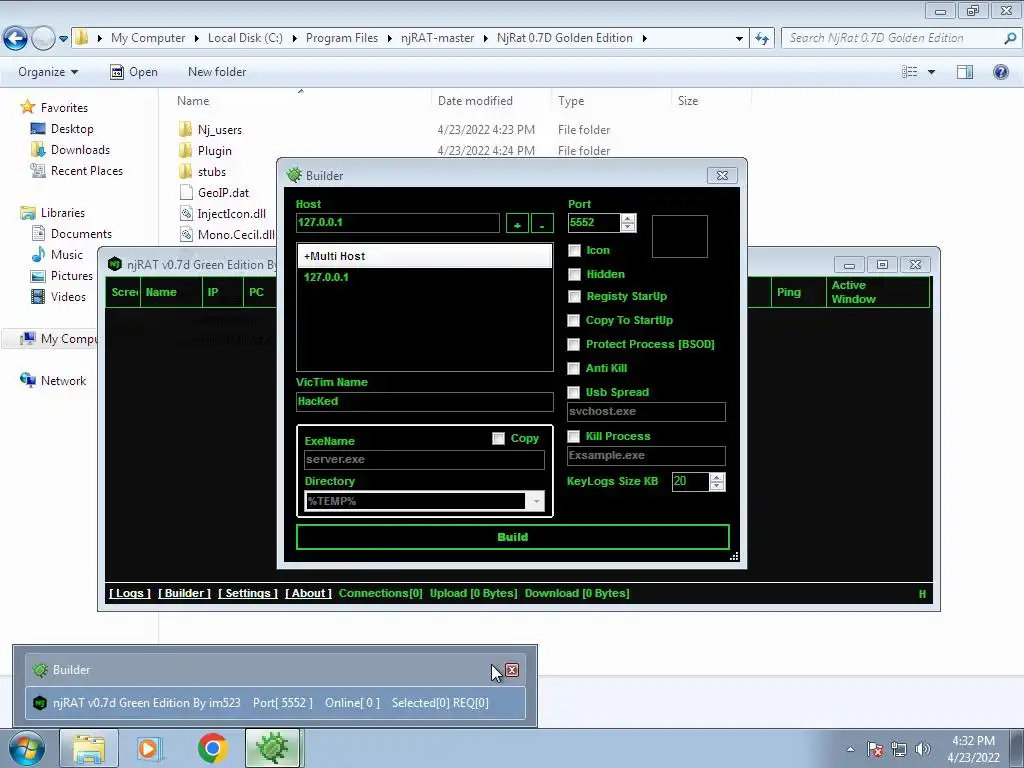Toggle the Protect Process [BSOD] checkbox
The image size is (1024, 768).
(x=573, y=344)
